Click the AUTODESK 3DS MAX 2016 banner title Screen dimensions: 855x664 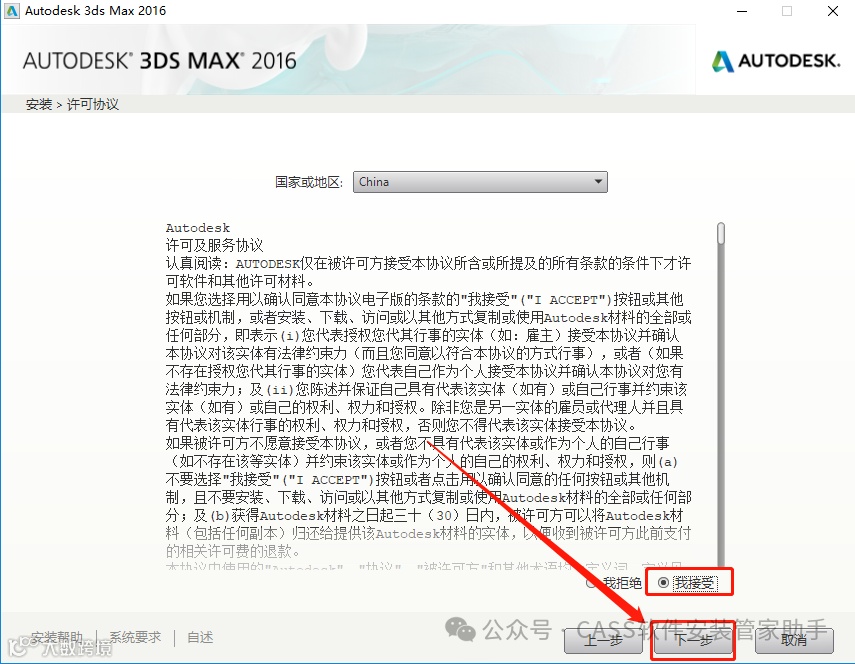160,61
